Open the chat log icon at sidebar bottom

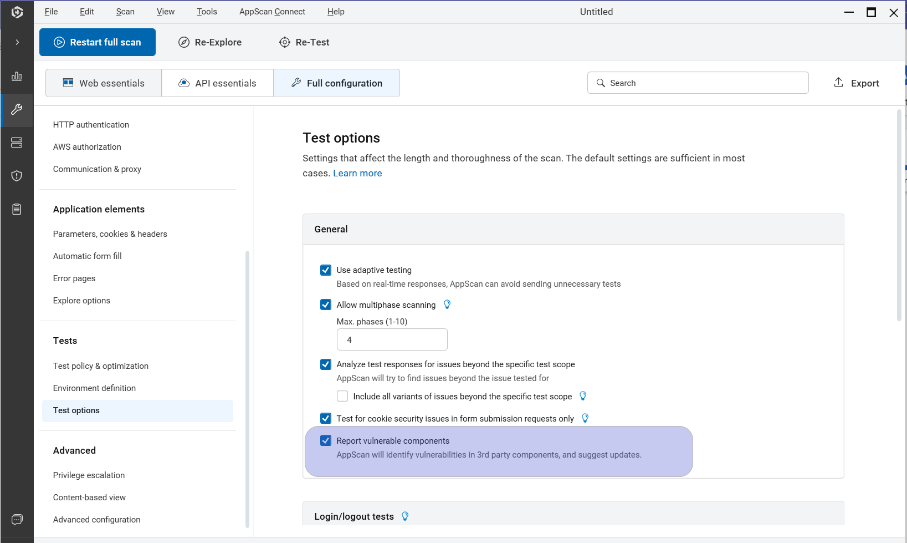point(17,519)
